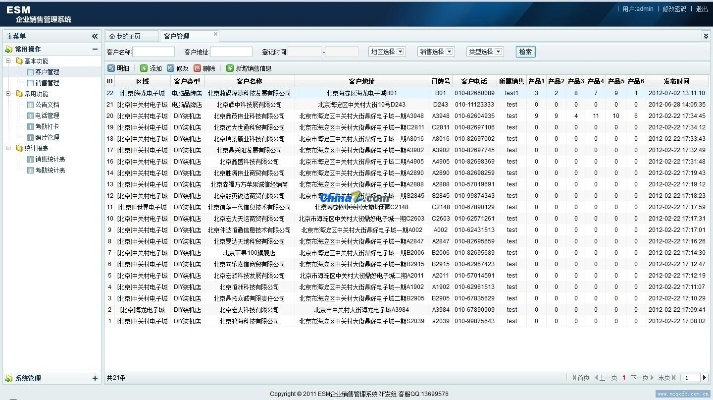
Task: Open the middle filter dropdown
Action: tap(436, 52)
